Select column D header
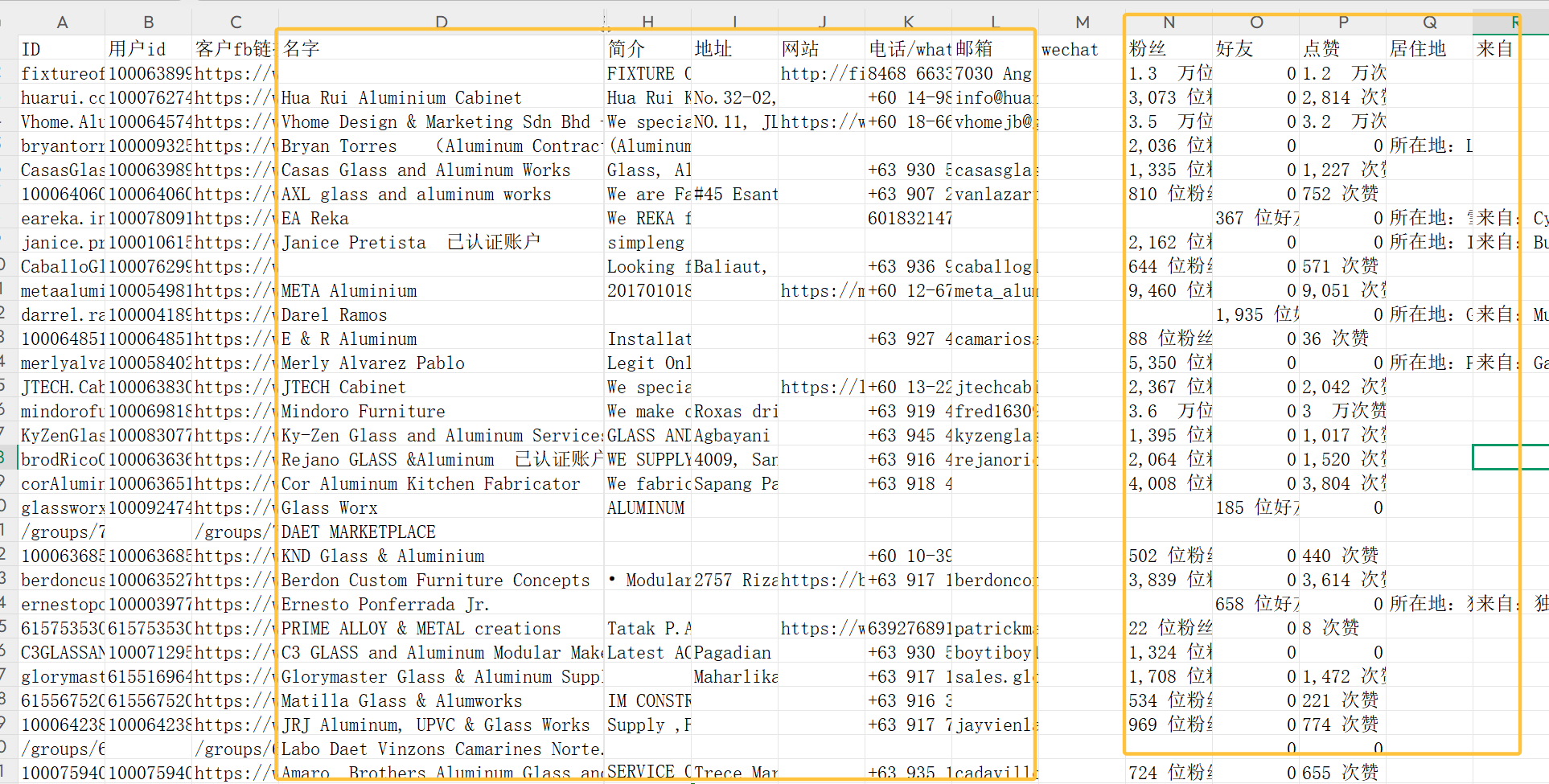 click(442, 22)
